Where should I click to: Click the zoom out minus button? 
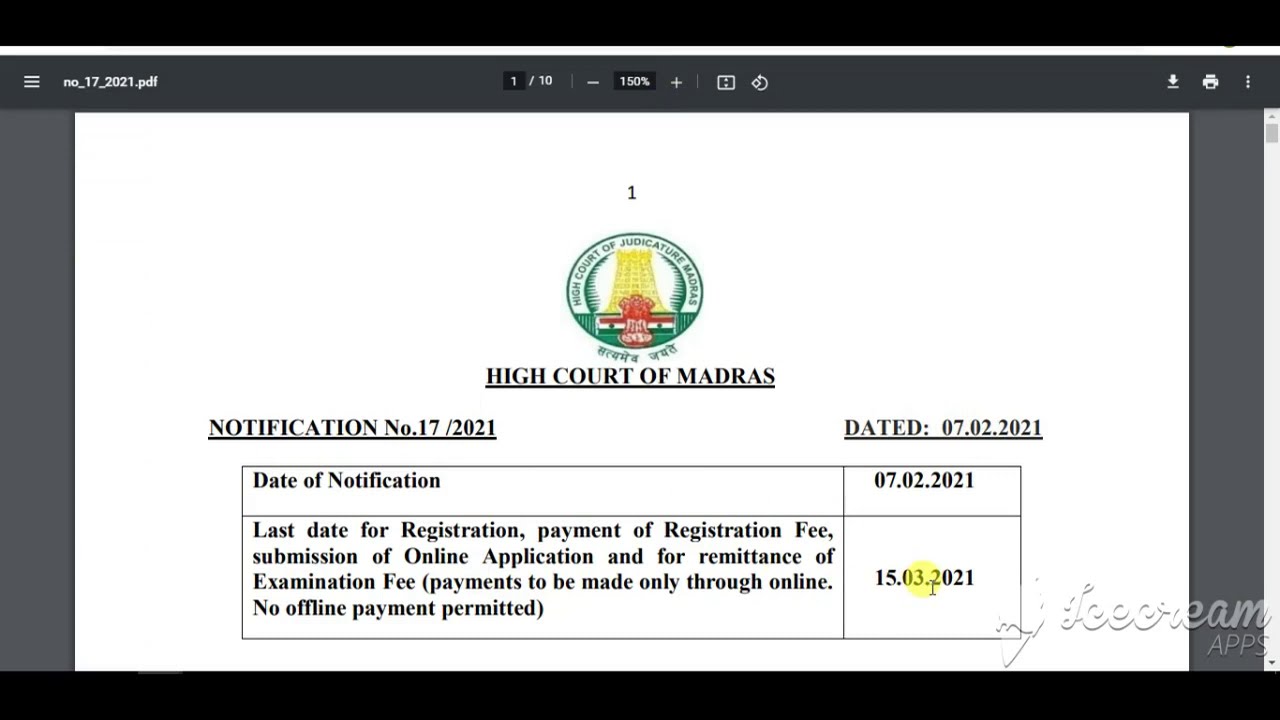pyautogui.click(x=593, y=82)
